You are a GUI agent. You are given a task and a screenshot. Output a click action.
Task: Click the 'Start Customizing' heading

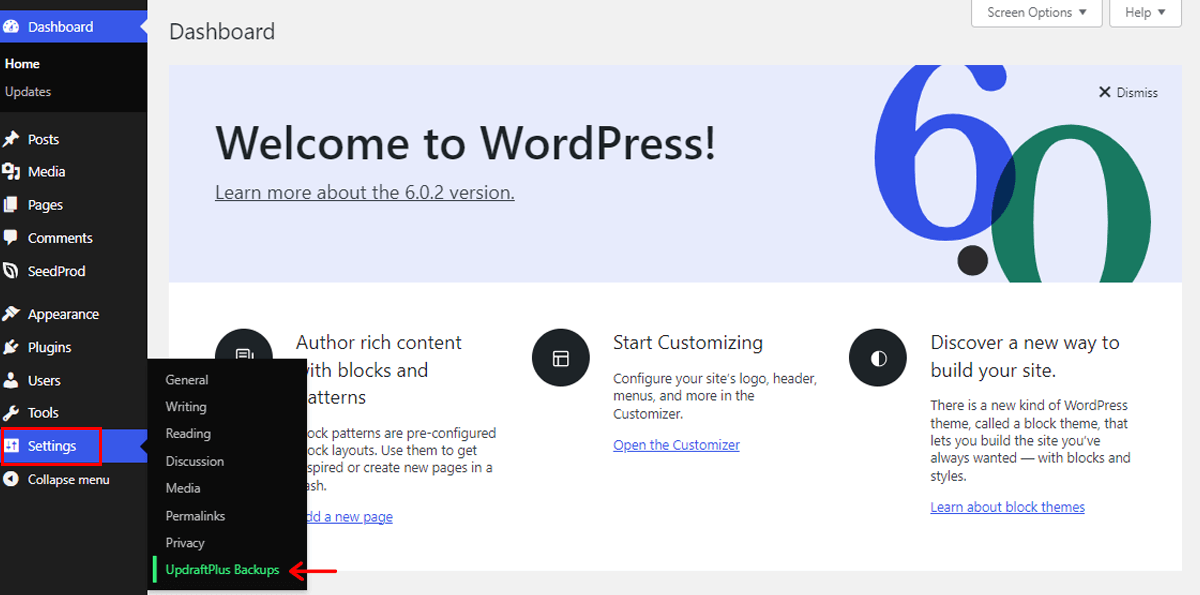[688, 342]
